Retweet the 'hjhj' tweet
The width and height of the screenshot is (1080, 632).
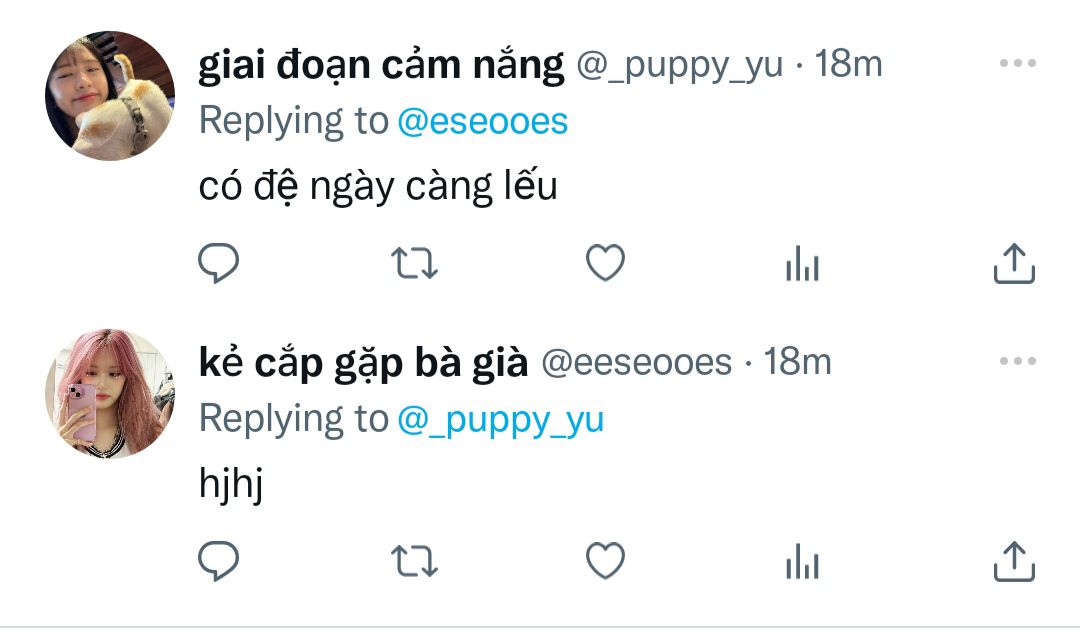[414, 561]
